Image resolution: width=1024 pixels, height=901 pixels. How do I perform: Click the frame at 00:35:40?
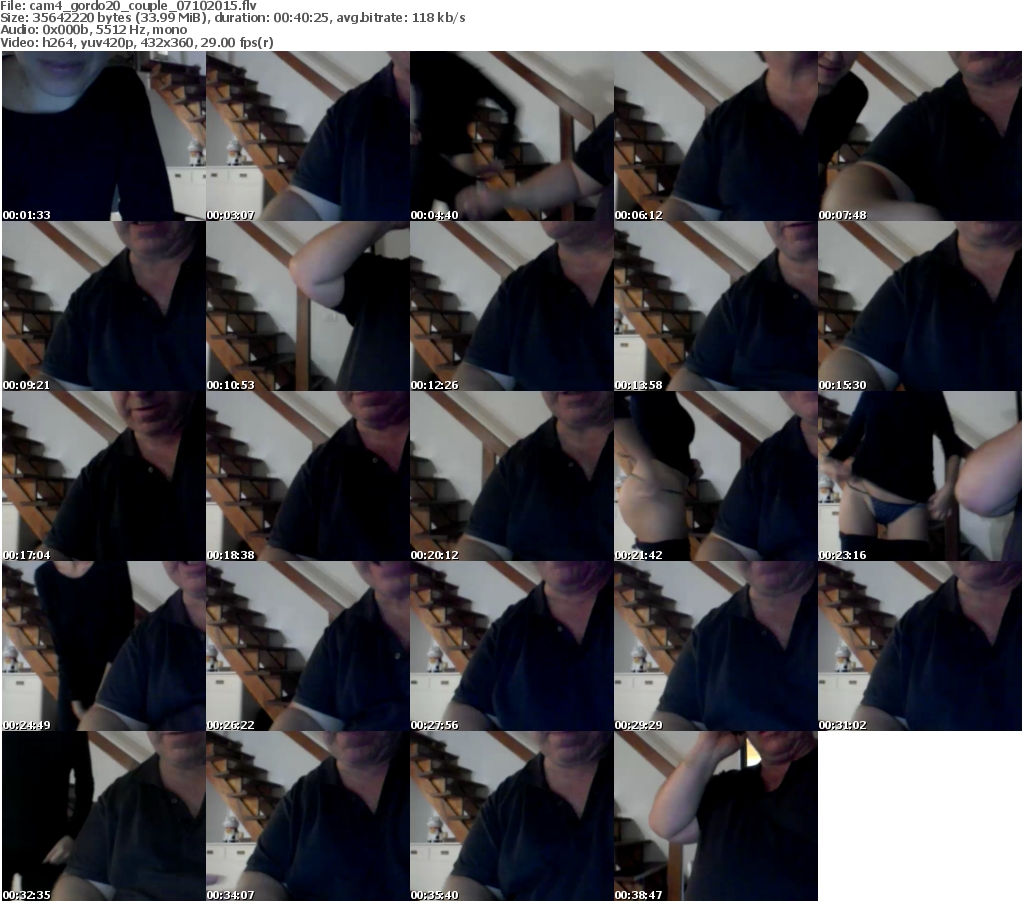click(511, 816)
